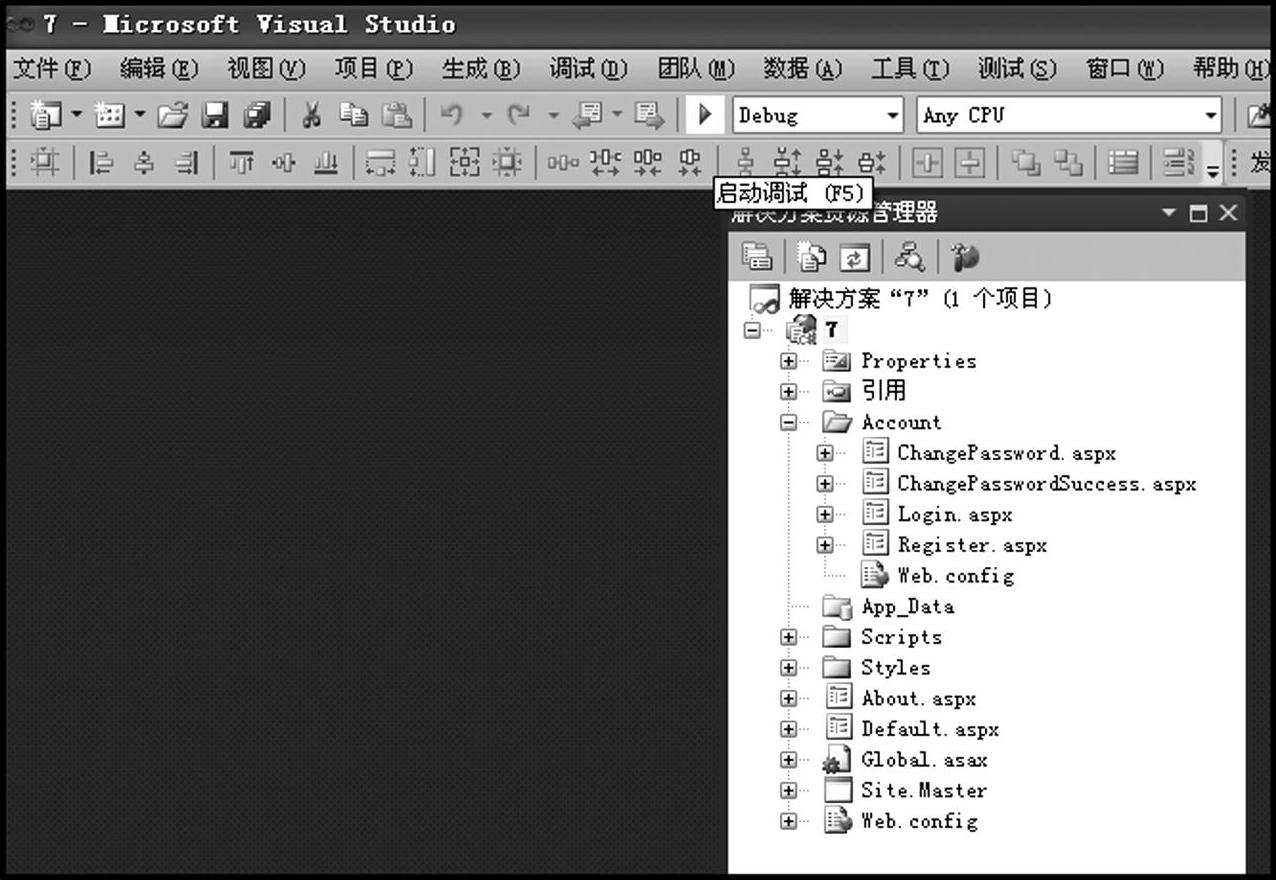Click the Align Centers layout icon

144,162
